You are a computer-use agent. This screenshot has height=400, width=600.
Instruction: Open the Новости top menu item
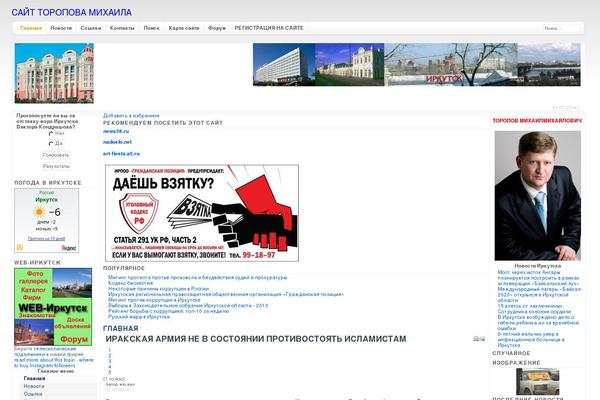click(61, 28)
